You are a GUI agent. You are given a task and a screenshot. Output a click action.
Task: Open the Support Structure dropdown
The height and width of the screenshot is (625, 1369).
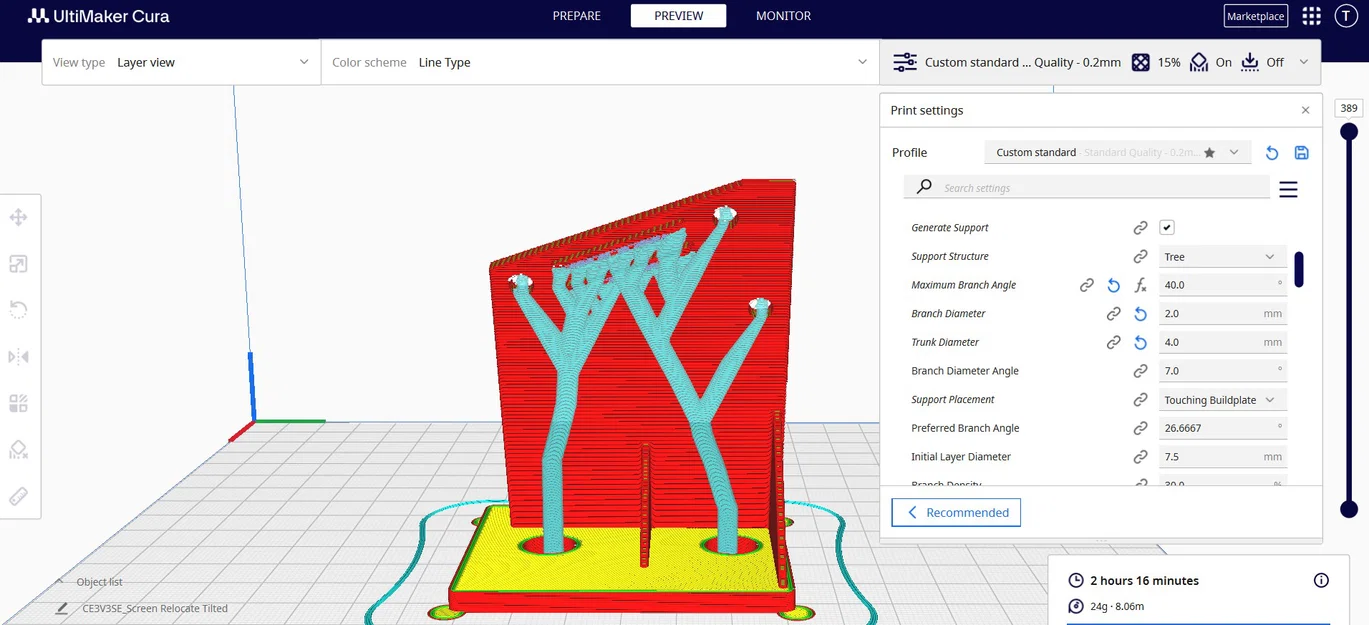point(1221,256)
